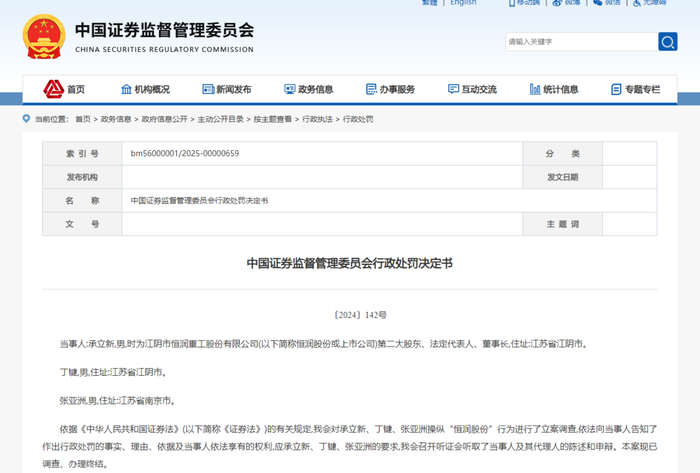This screenshot has height=473, width=700.
Task: Open 政府信息公开 breadcrumb link
Action: [165, 119]
